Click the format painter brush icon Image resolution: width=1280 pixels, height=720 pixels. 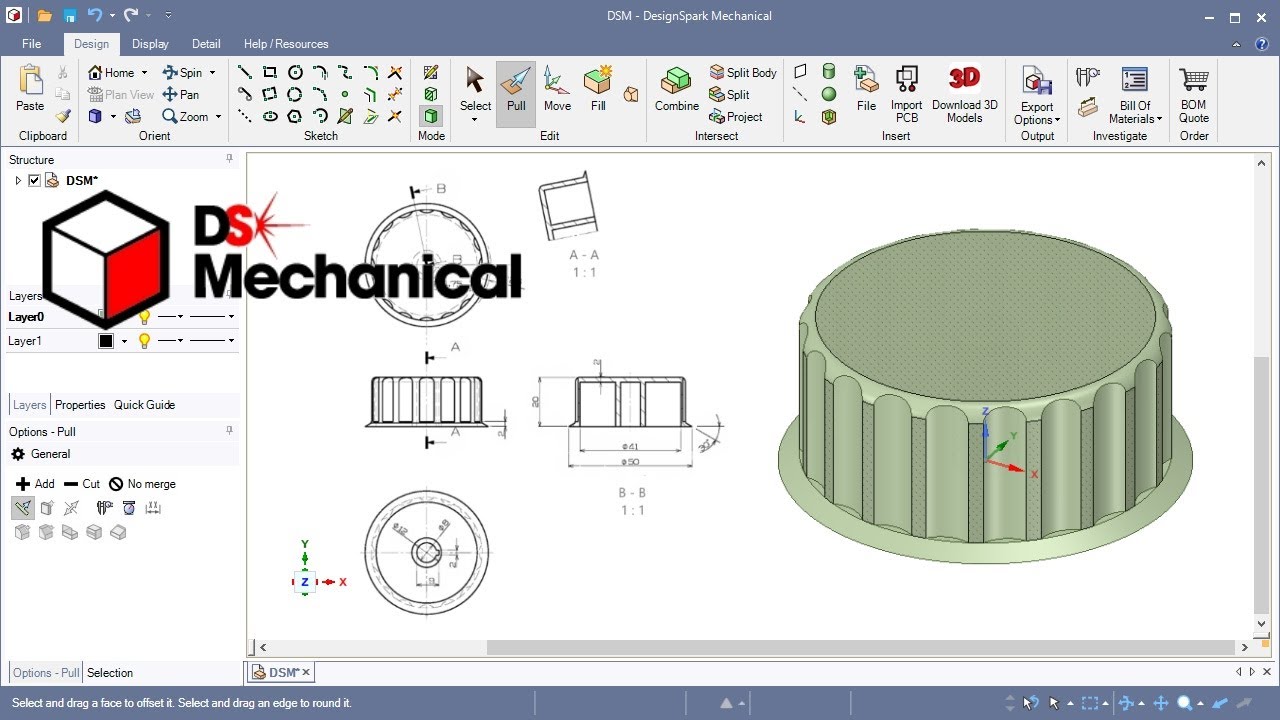63,116
